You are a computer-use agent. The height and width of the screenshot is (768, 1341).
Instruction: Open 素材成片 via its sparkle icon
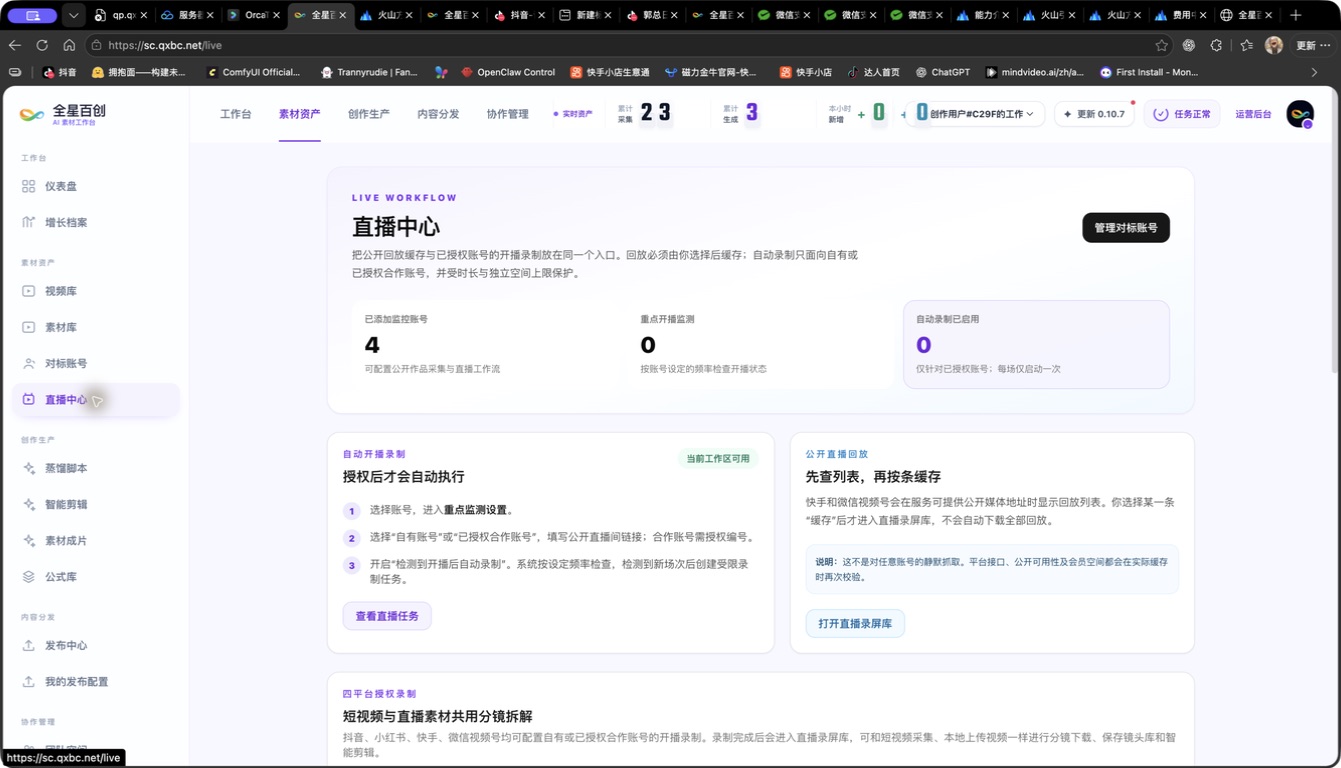tap(28, 540)
